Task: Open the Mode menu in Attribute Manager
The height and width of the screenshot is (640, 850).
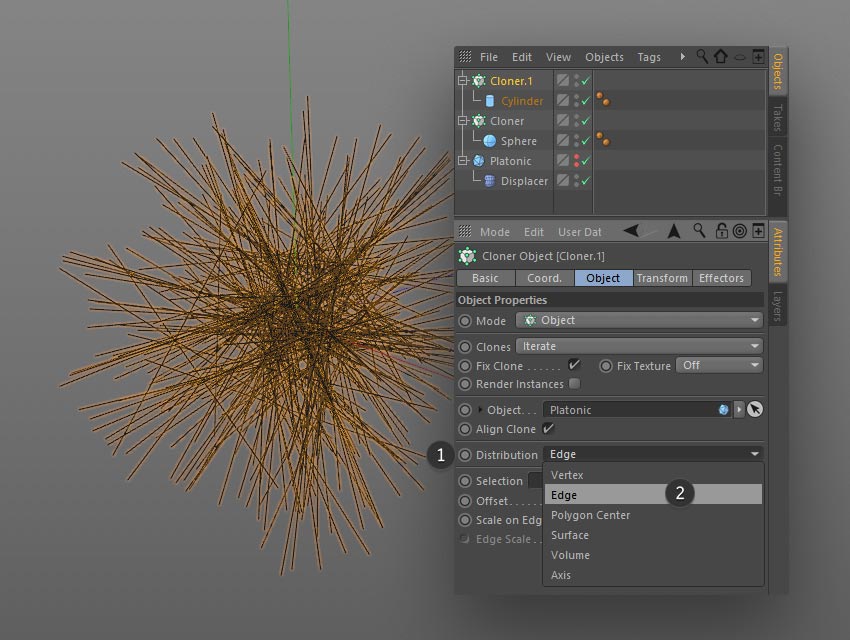Action: pyautogui.click(x=494, y=232)
